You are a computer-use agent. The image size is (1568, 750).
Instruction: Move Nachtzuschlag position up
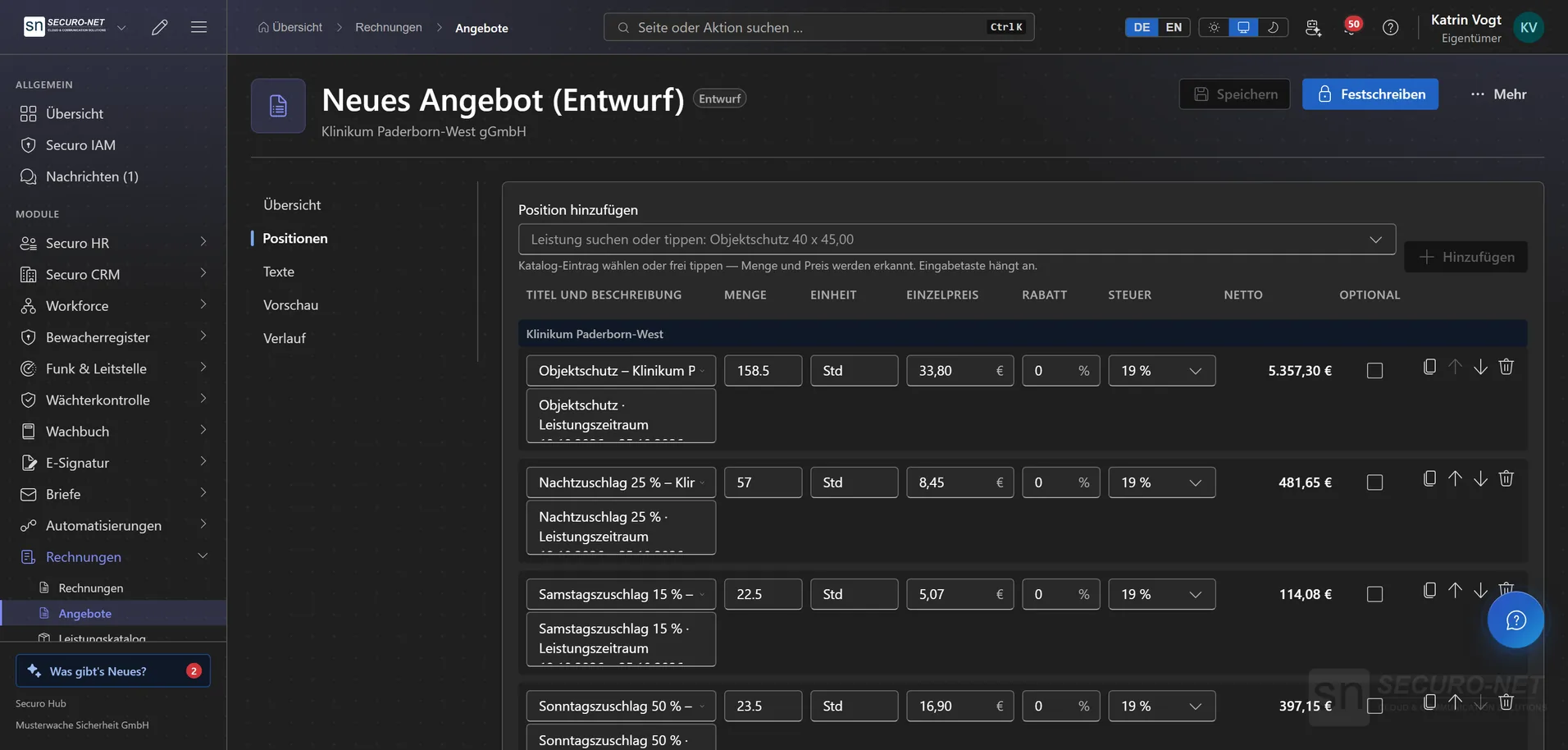[1455, 478]
